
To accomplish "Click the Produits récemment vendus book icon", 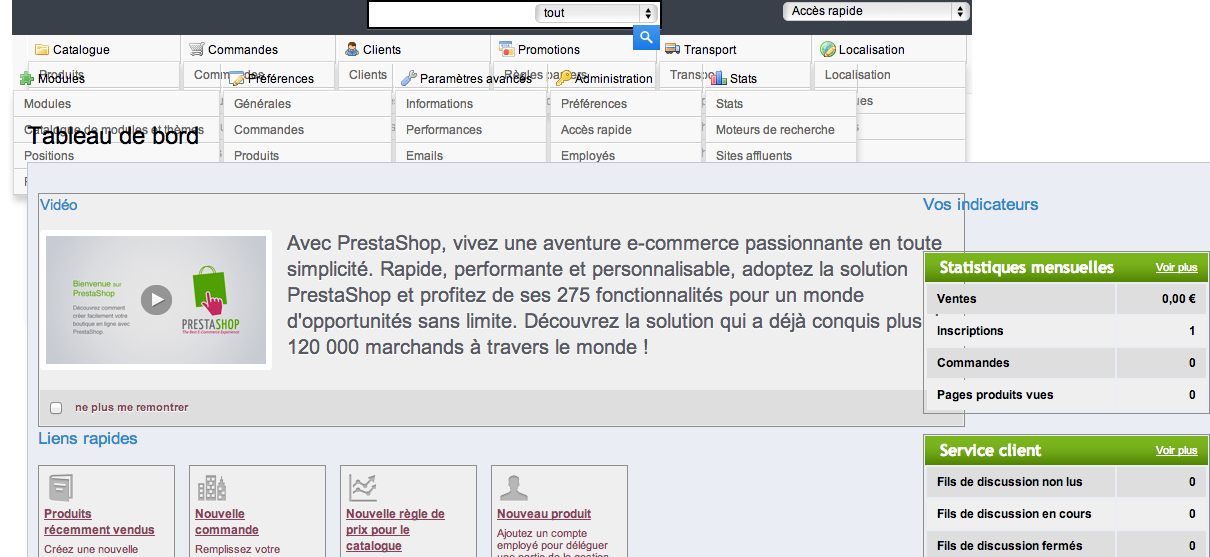I will (61, 488).
